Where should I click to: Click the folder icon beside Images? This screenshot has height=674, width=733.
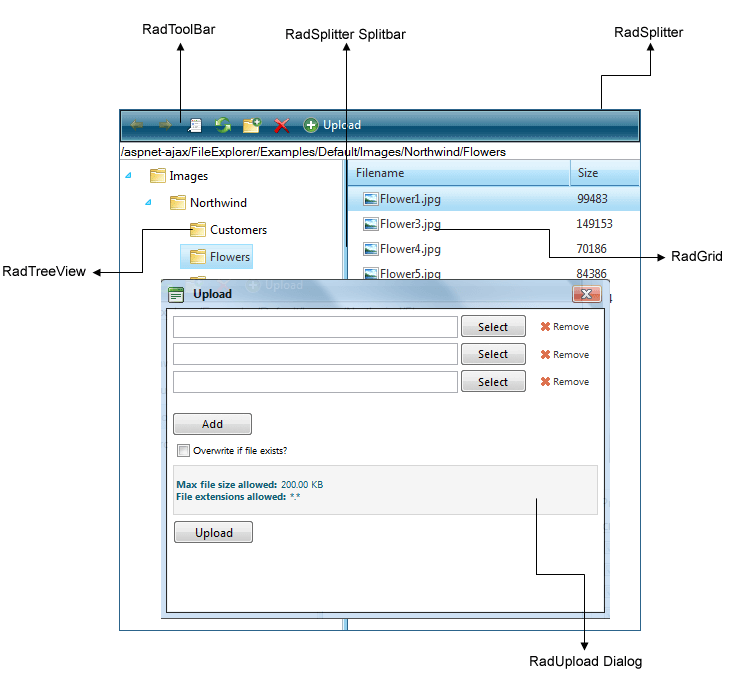[x=158, y=176]
